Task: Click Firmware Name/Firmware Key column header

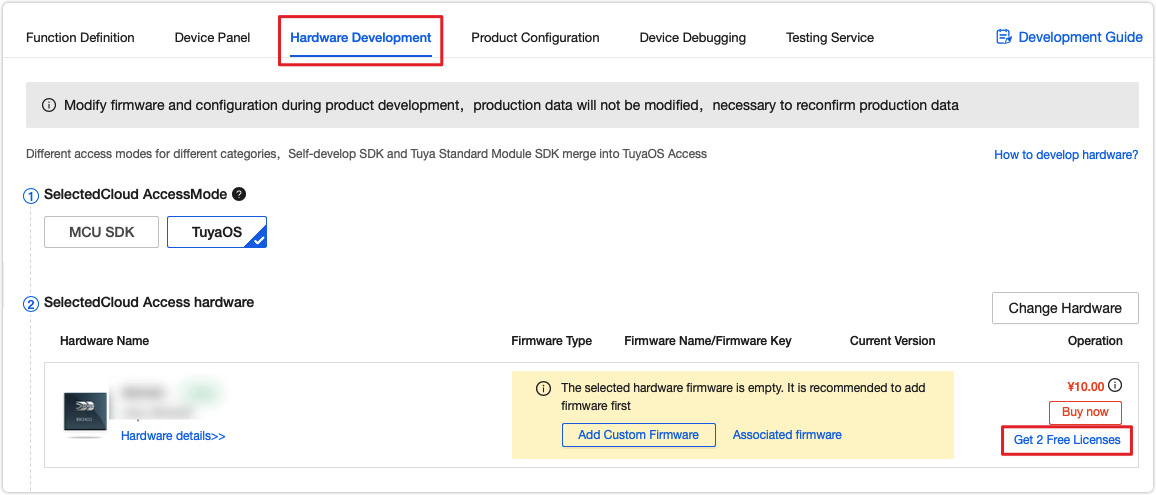Action: click(x=708, y=341)
